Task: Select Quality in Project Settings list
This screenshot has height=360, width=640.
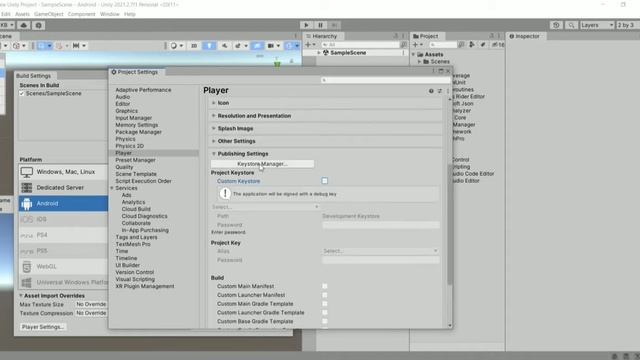Action: point(124,167)
